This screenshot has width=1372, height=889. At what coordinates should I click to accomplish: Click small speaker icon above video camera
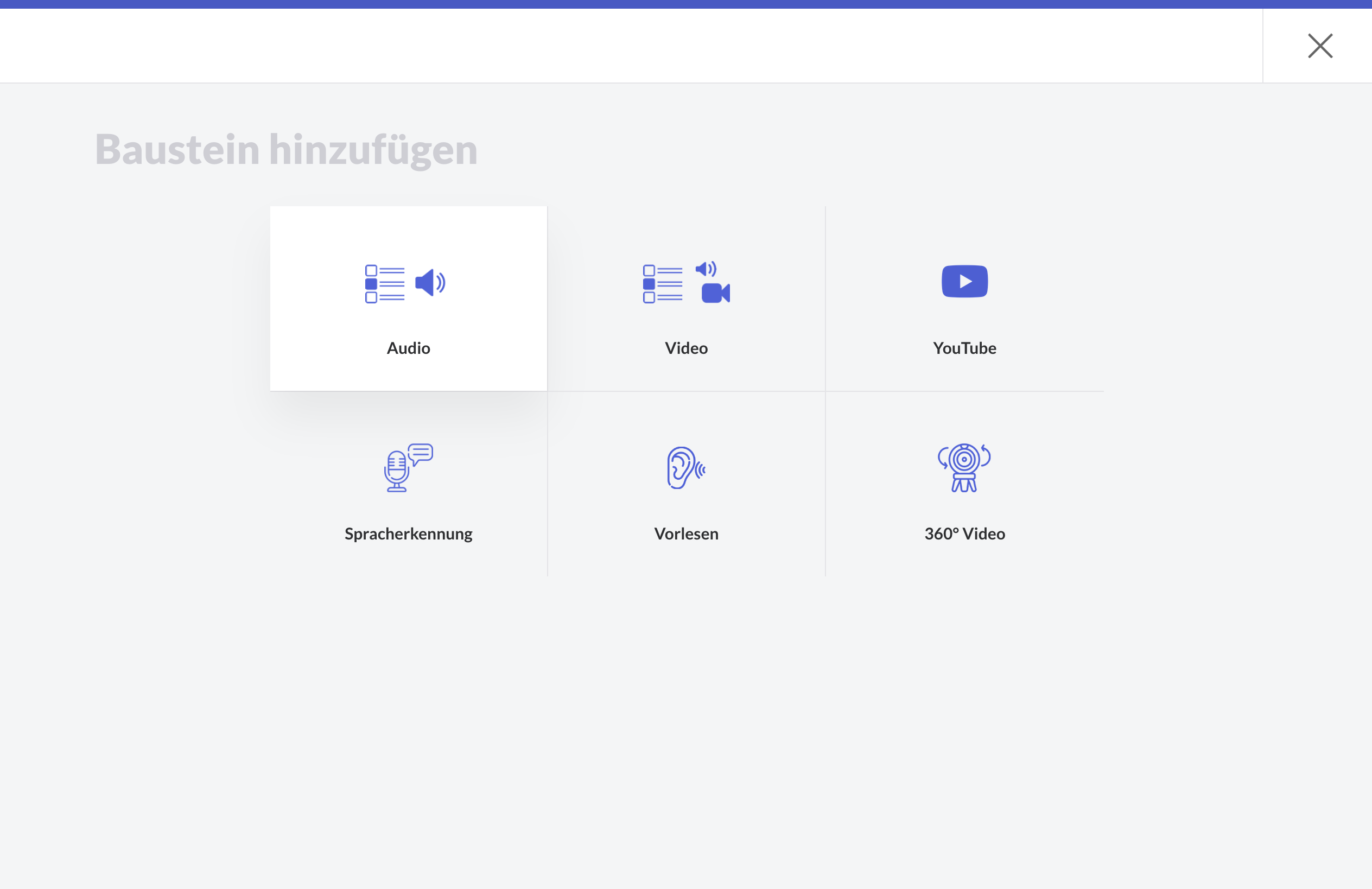705,269
